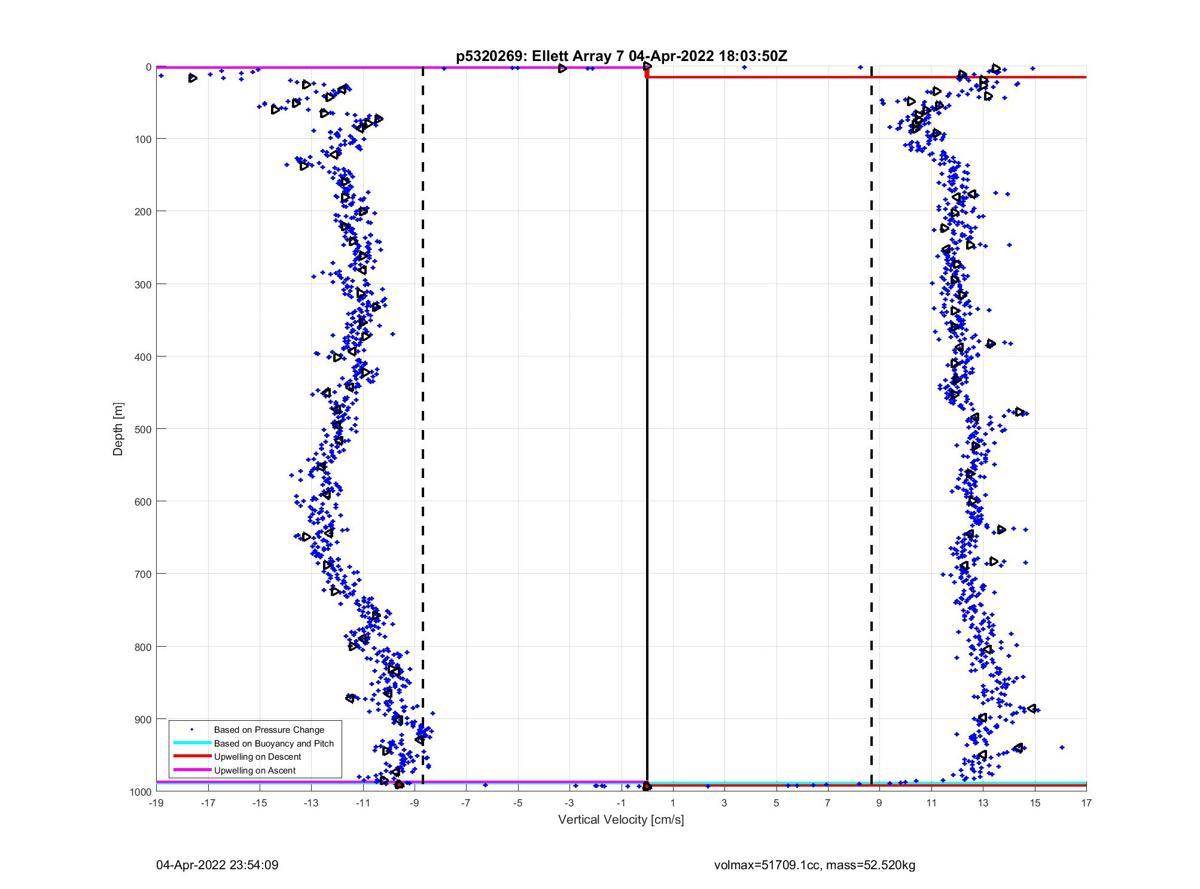Click y-axis tick label '300'
The image size is (1200, 889).
142,284
